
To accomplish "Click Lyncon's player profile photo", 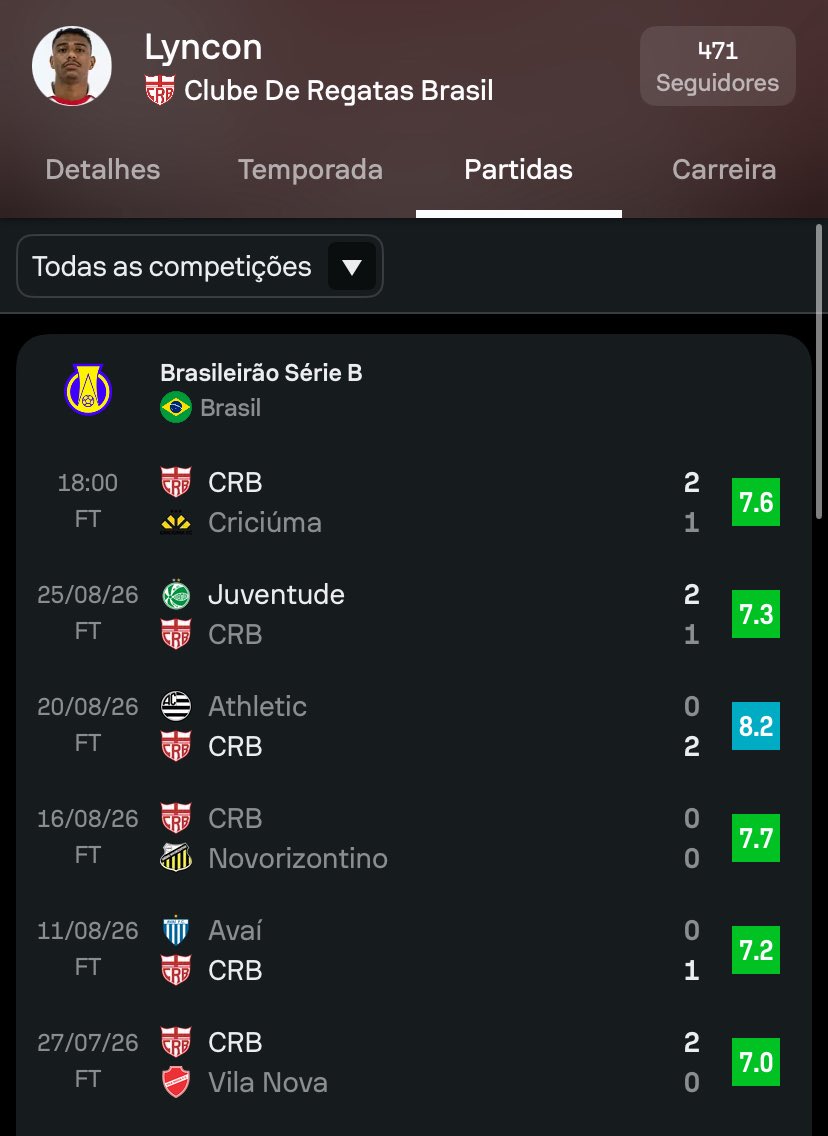I will point(72,66).
